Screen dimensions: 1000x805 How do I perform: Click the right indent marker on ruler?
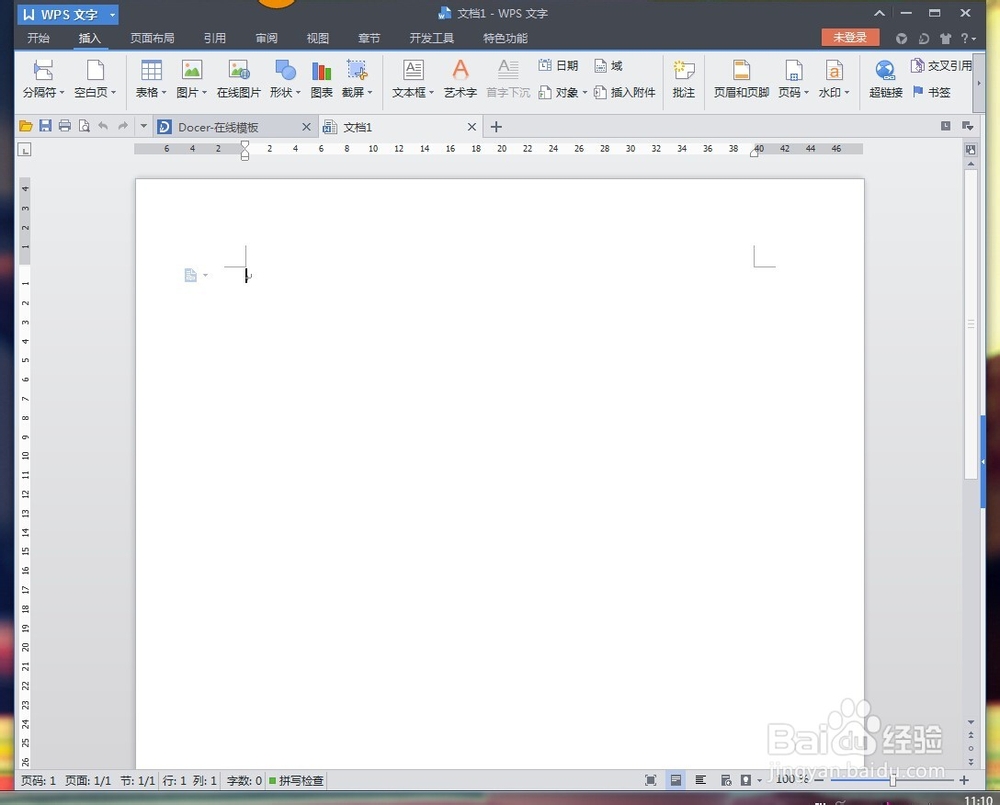[x=754, y=152]
